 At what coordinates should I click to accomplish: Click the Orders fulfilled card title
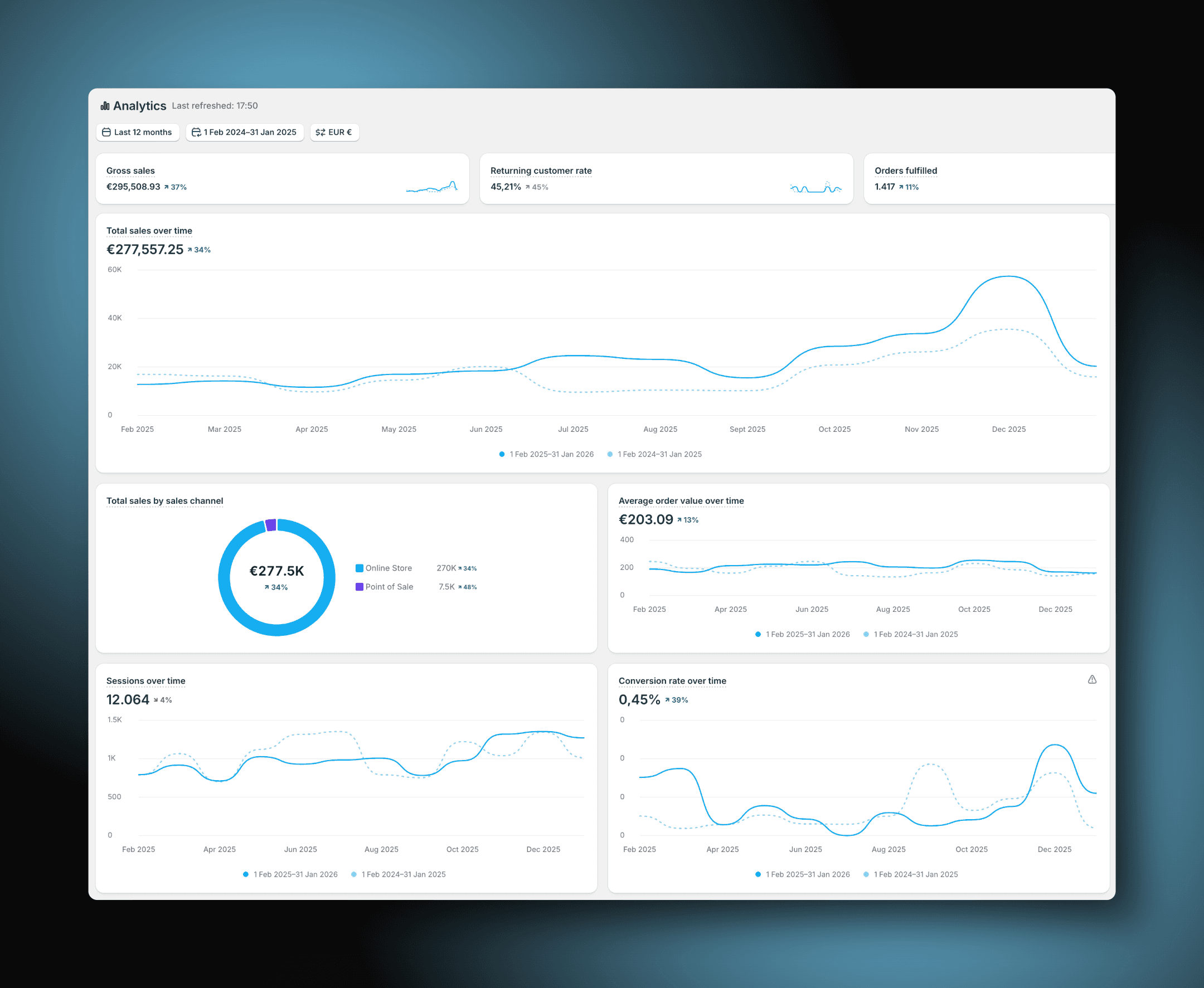pos(905,171)
